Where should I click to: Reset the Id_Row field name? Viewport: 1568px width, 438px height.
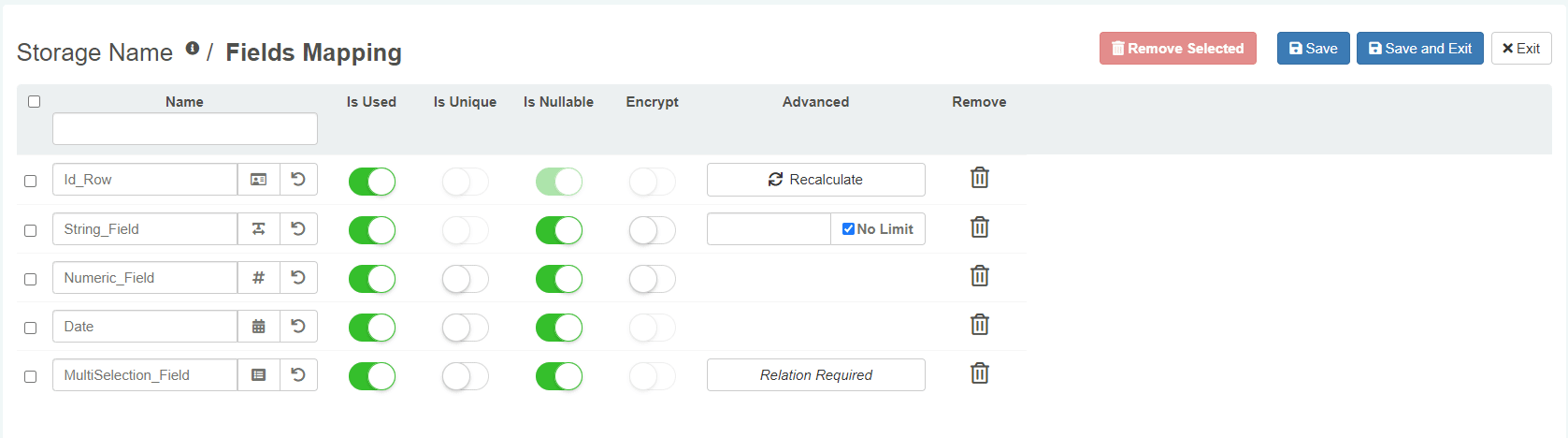tap(298, 180)
